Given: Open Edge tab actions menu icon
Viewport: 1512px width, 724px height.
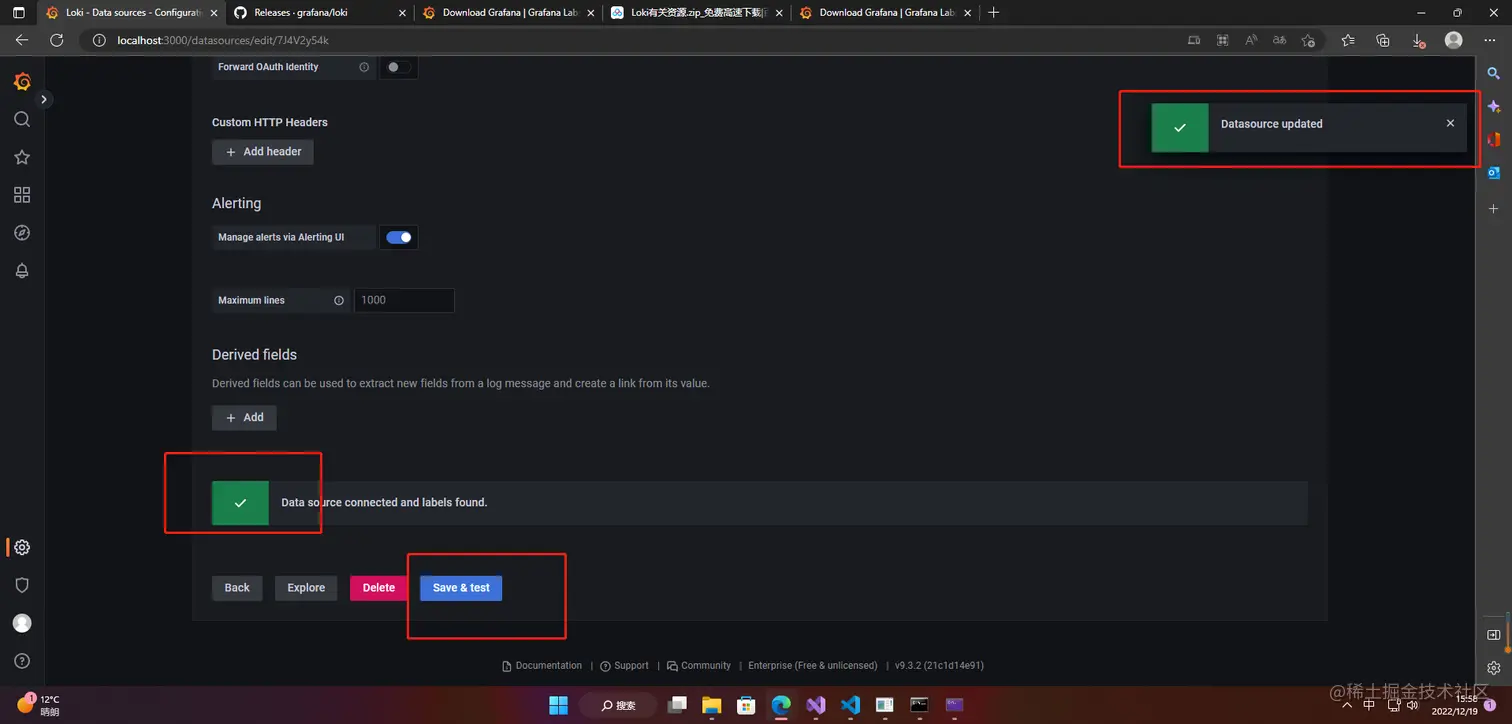Looking at the screenshot, I should click(x=18, y=13).
